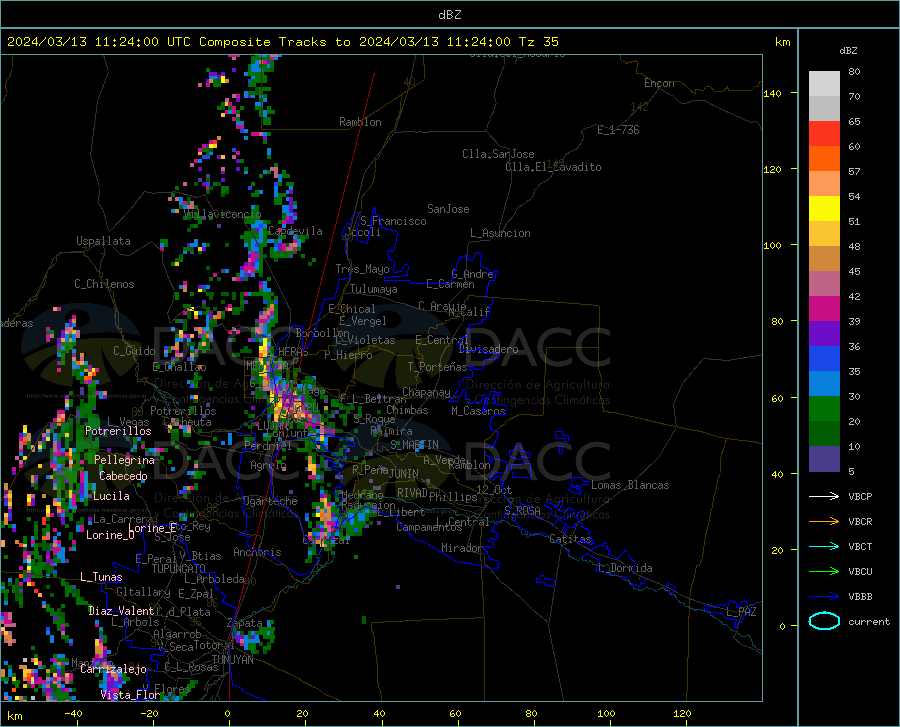Click the 'Tz 35' label in header
Image resolution: width=900 pixels, height=727 pixels.
click(x=538, y=42)
